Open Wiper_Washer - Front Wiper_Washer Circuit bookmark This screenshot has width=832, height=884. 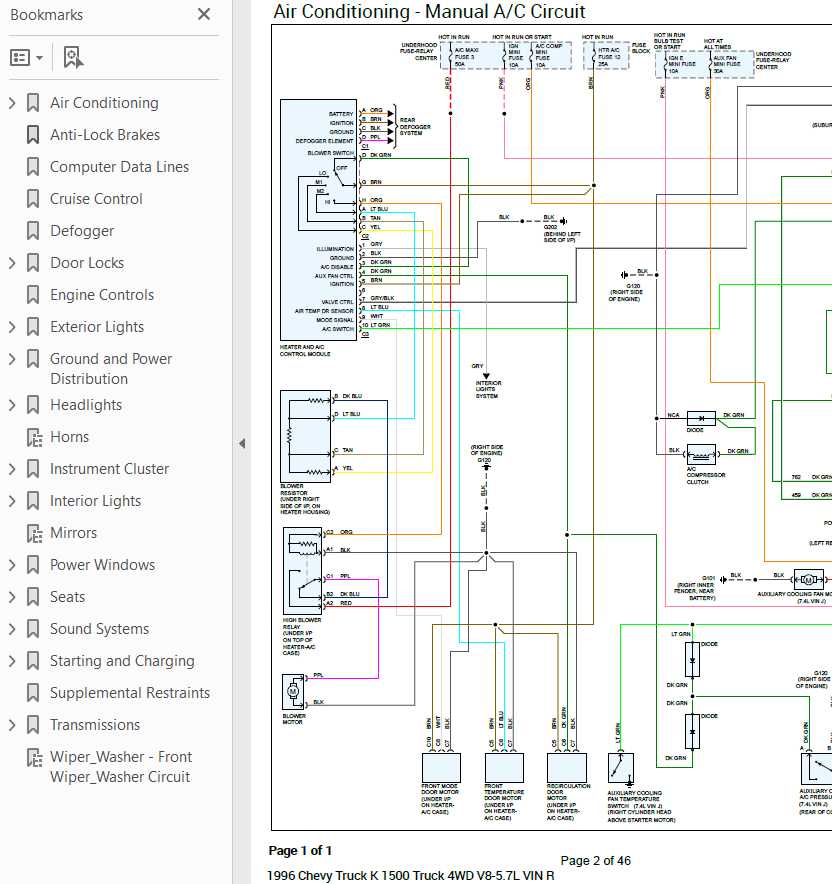[x=121, y=767]
